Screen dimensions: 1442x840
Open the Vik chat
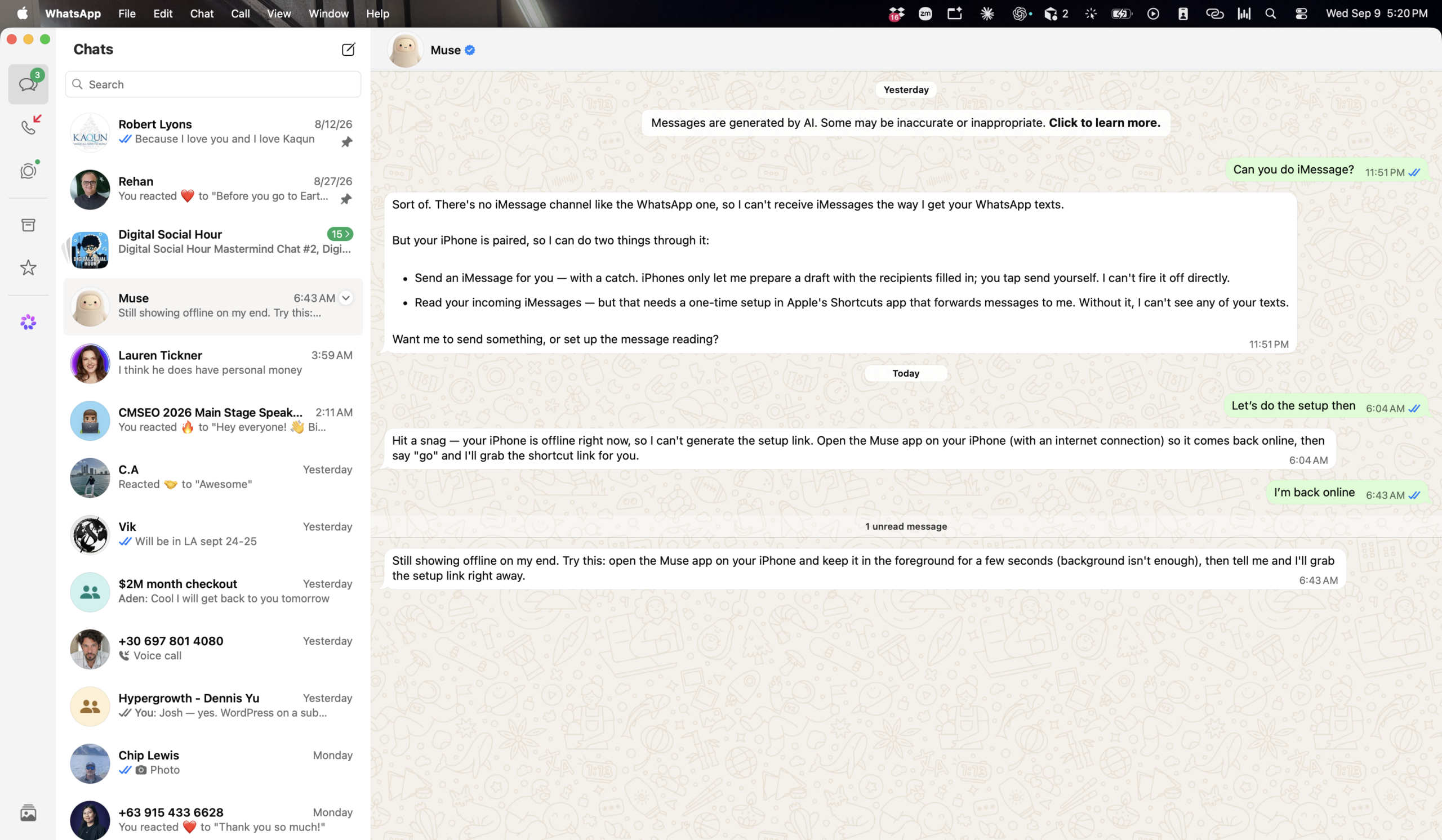(x=213, y=535)
